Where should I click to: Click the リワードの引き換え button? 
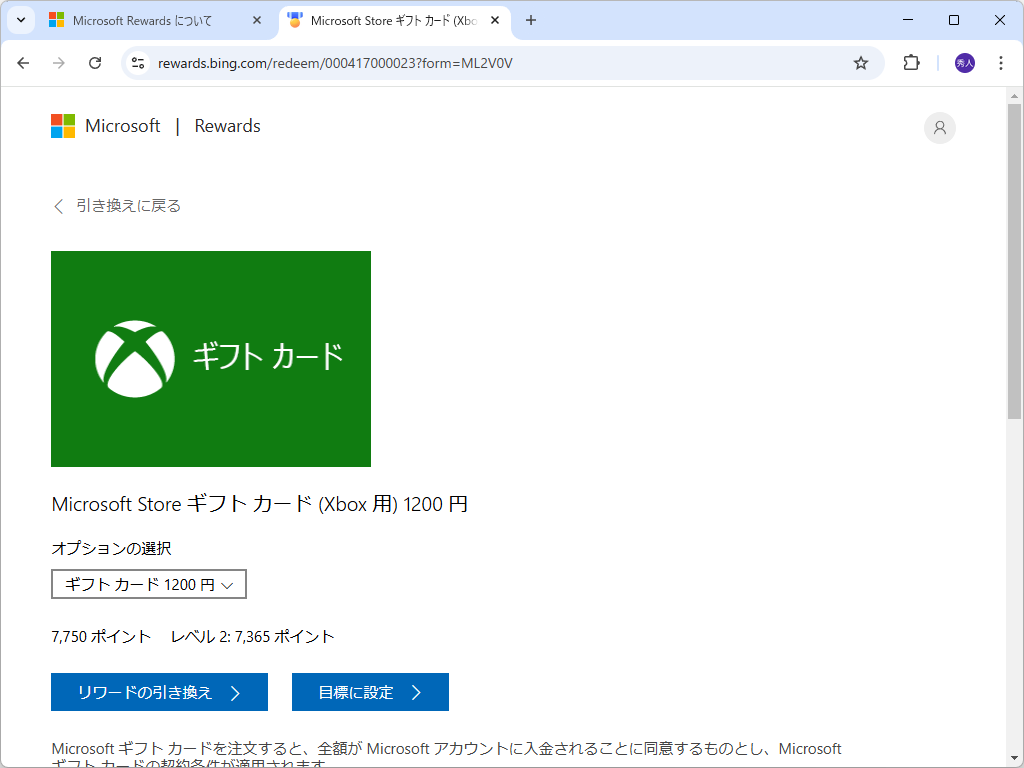pos(159,692)
